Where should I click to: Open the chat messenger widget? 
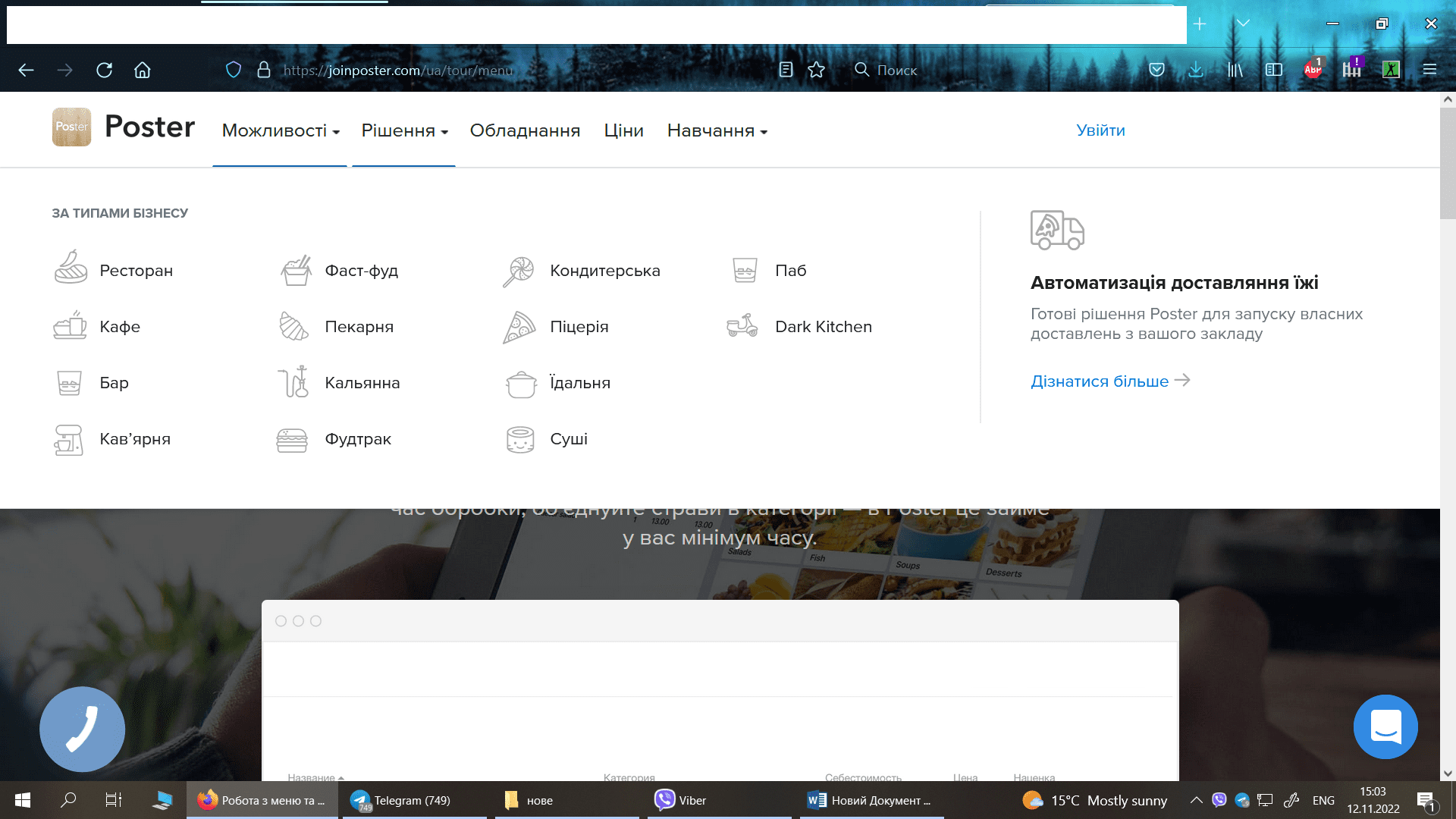click(x=1385, y=726)
